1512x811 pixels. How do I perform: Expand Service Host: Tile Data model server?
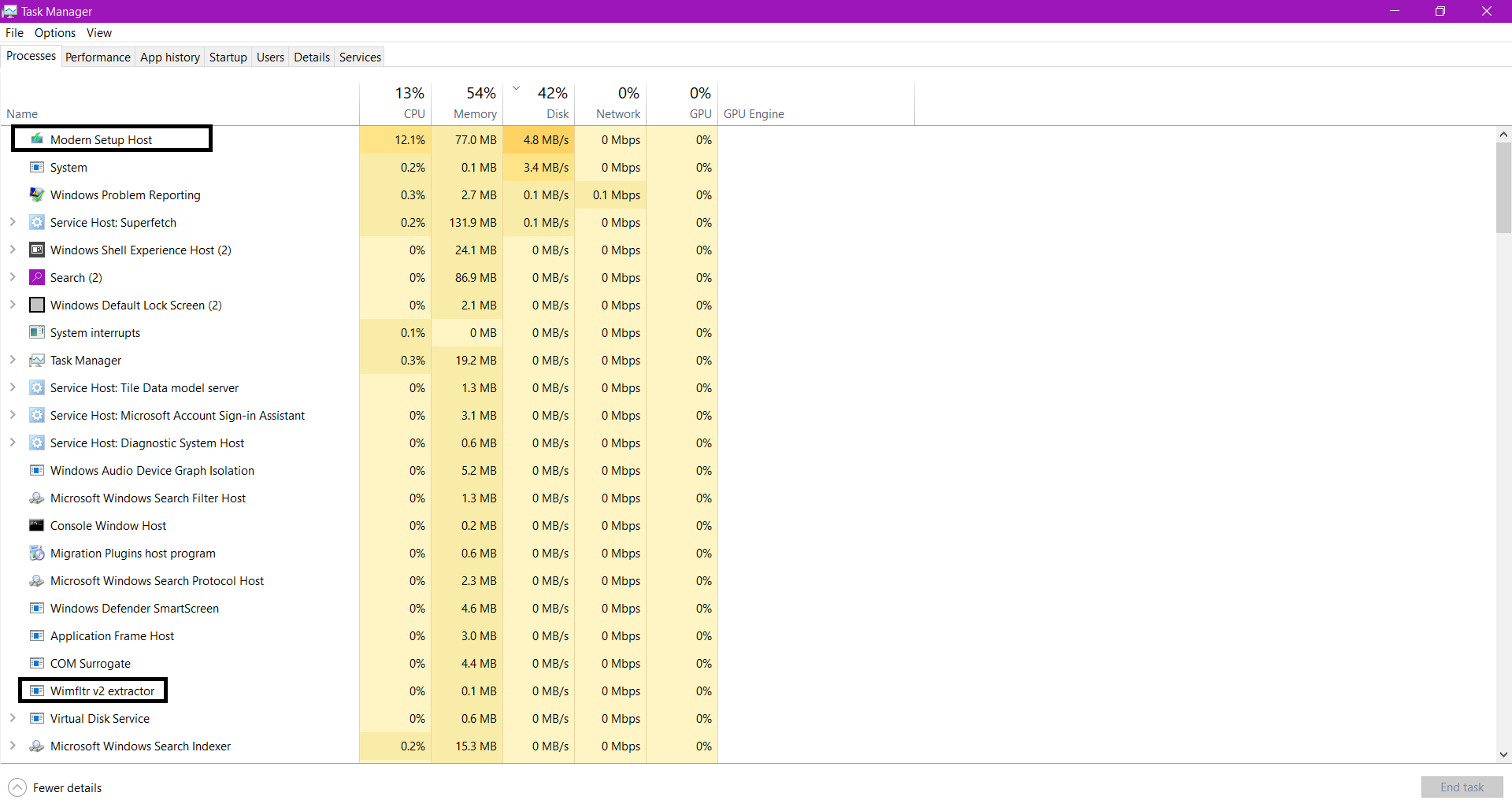point(13,387)
